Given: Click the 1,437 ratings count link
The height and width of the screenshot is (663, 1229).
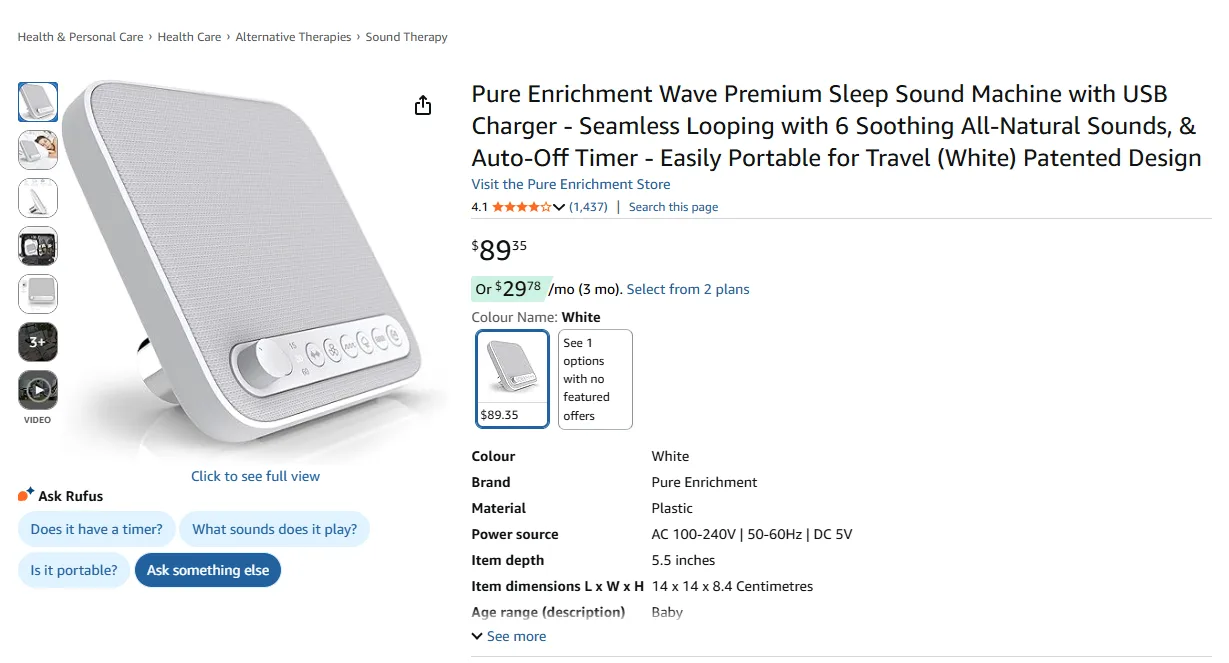Looking at the screenshot, I should tap(586, 207).
